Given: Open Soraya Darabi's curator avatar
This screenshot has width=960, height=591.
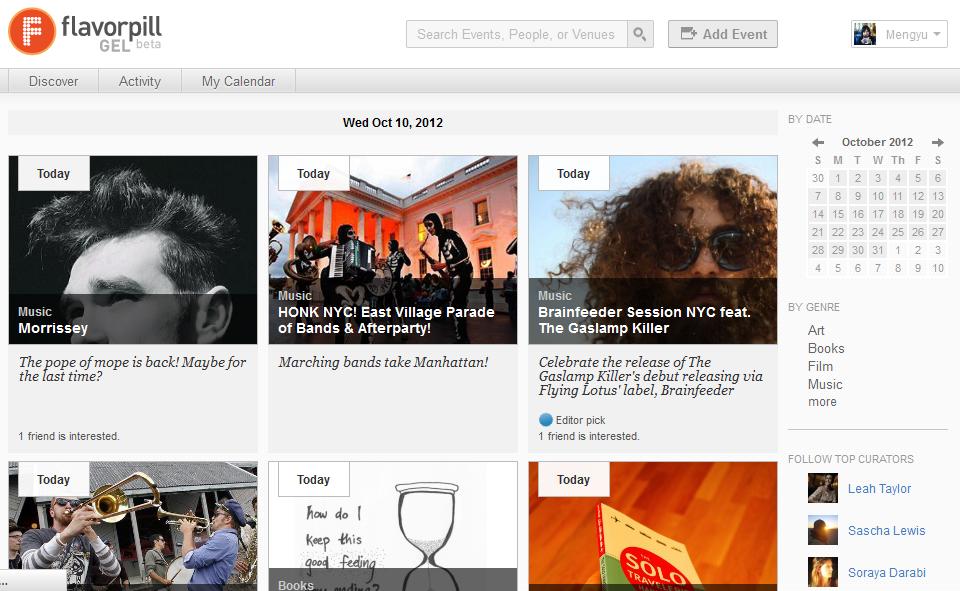Looking at the screenshot, I should [x=822, y=572].
